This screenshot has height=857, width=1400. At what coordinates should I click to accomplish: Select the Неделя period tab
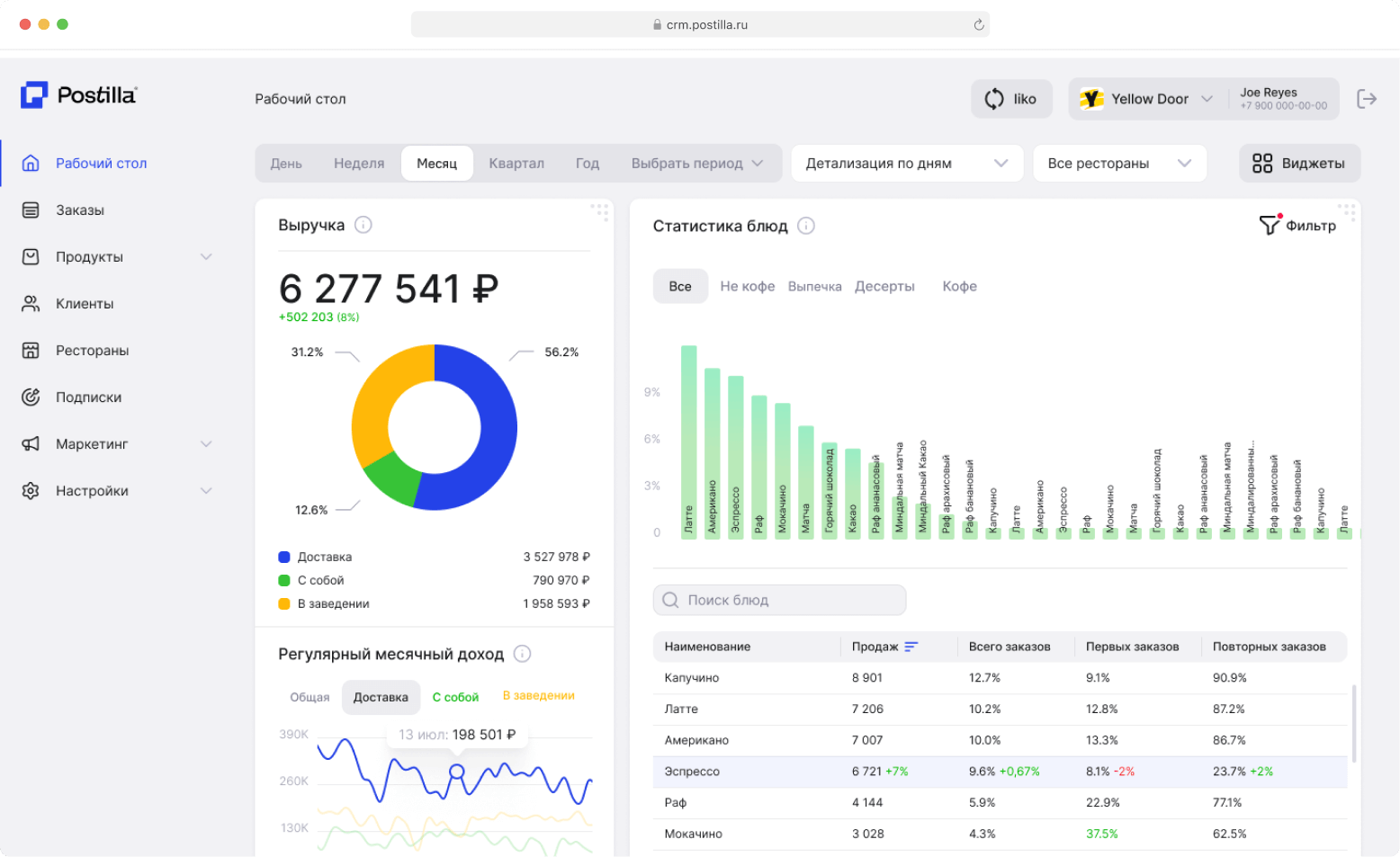pos(359,164)
